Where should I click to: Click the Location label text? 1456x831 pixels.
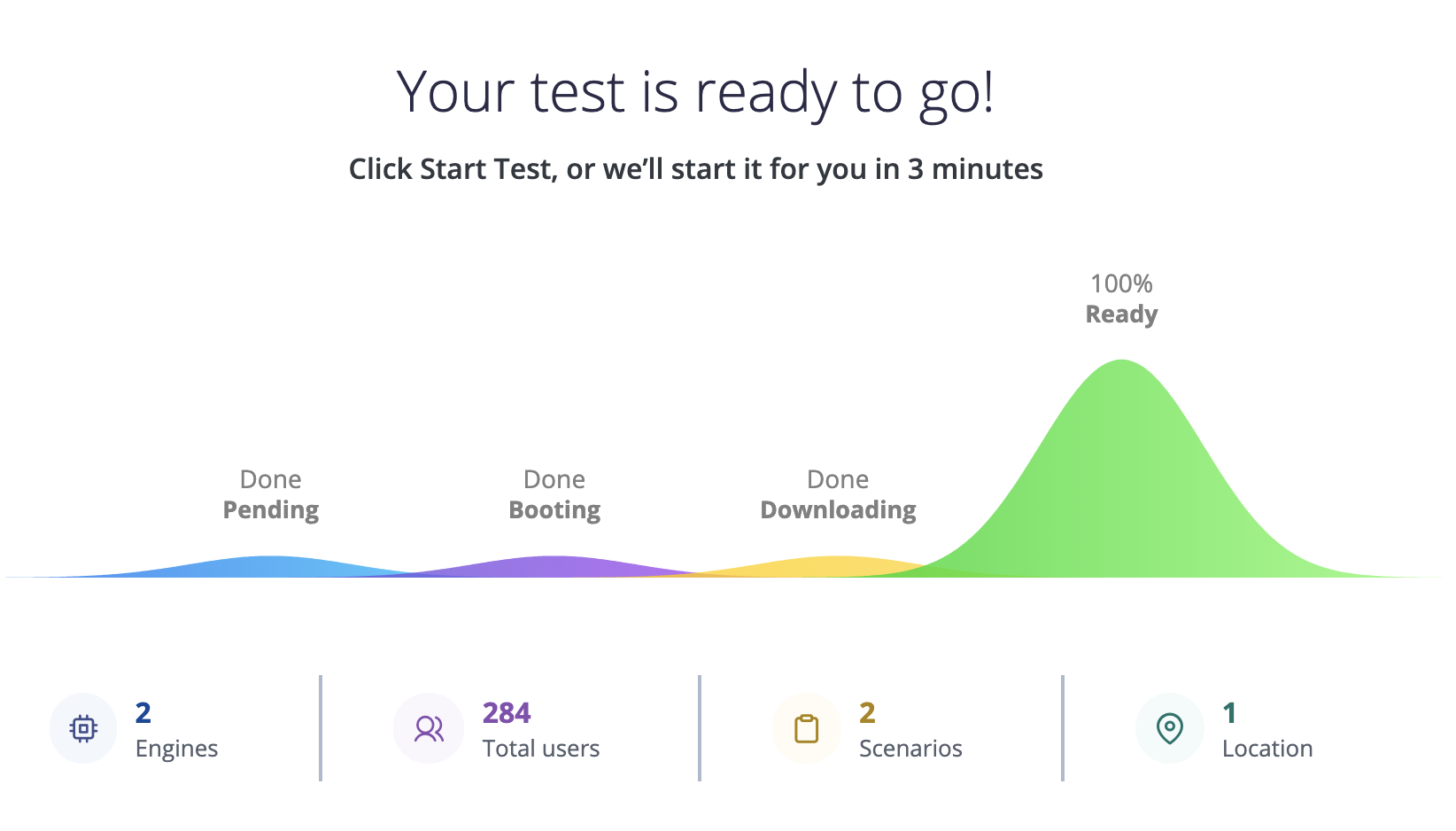point(1267,749)
